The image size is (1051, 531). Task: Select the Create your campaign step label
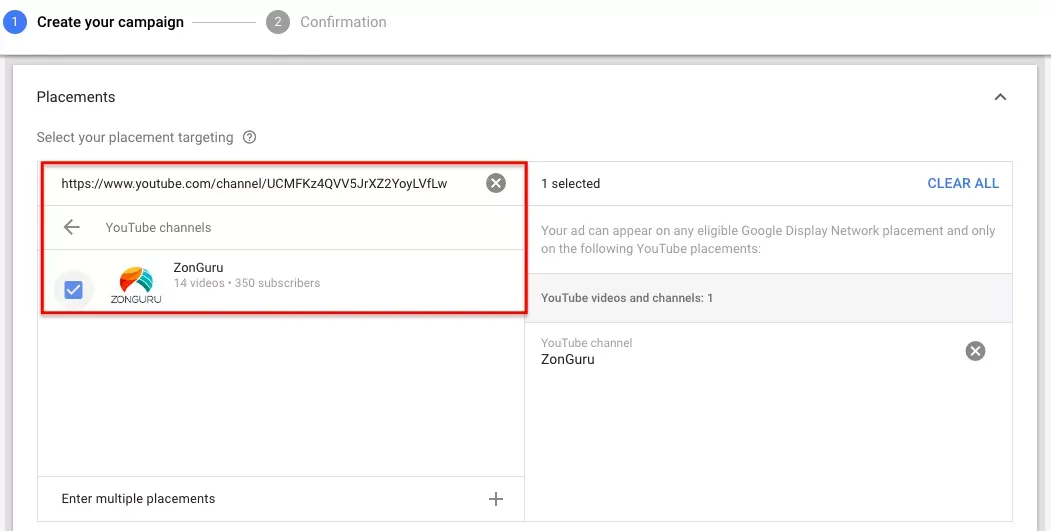click(x=110, y=22)
